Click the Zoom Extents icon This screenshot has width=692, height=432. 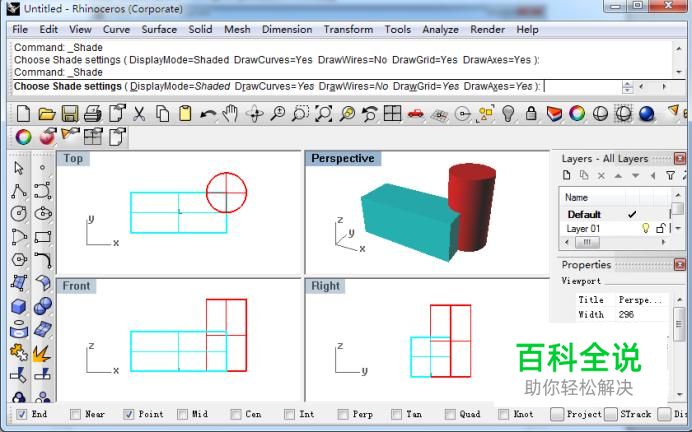(x=323, y=113)
